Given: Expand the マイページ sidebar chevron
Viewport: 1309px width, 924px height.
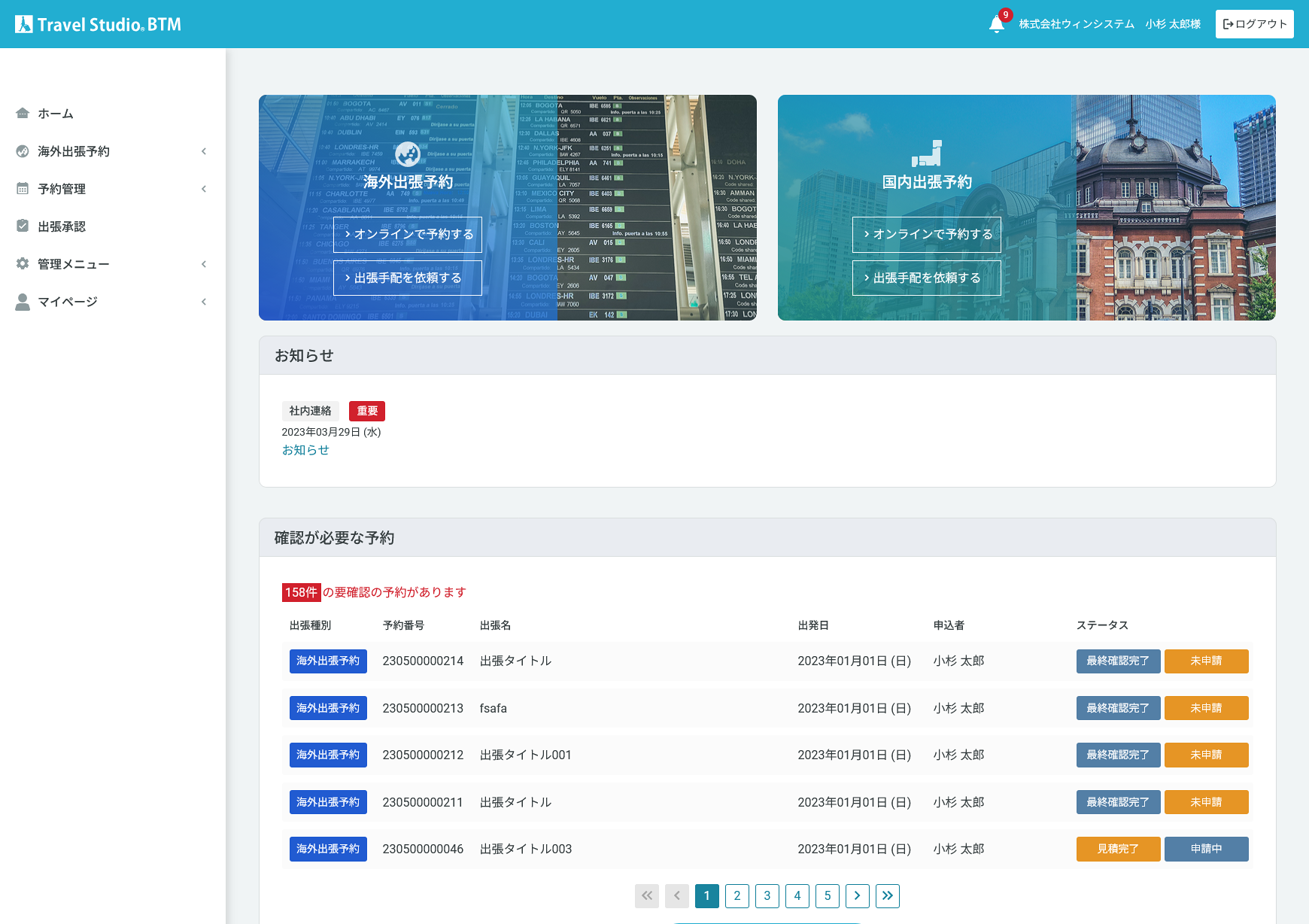Looking at the screenshot, I should click(204, 302).
